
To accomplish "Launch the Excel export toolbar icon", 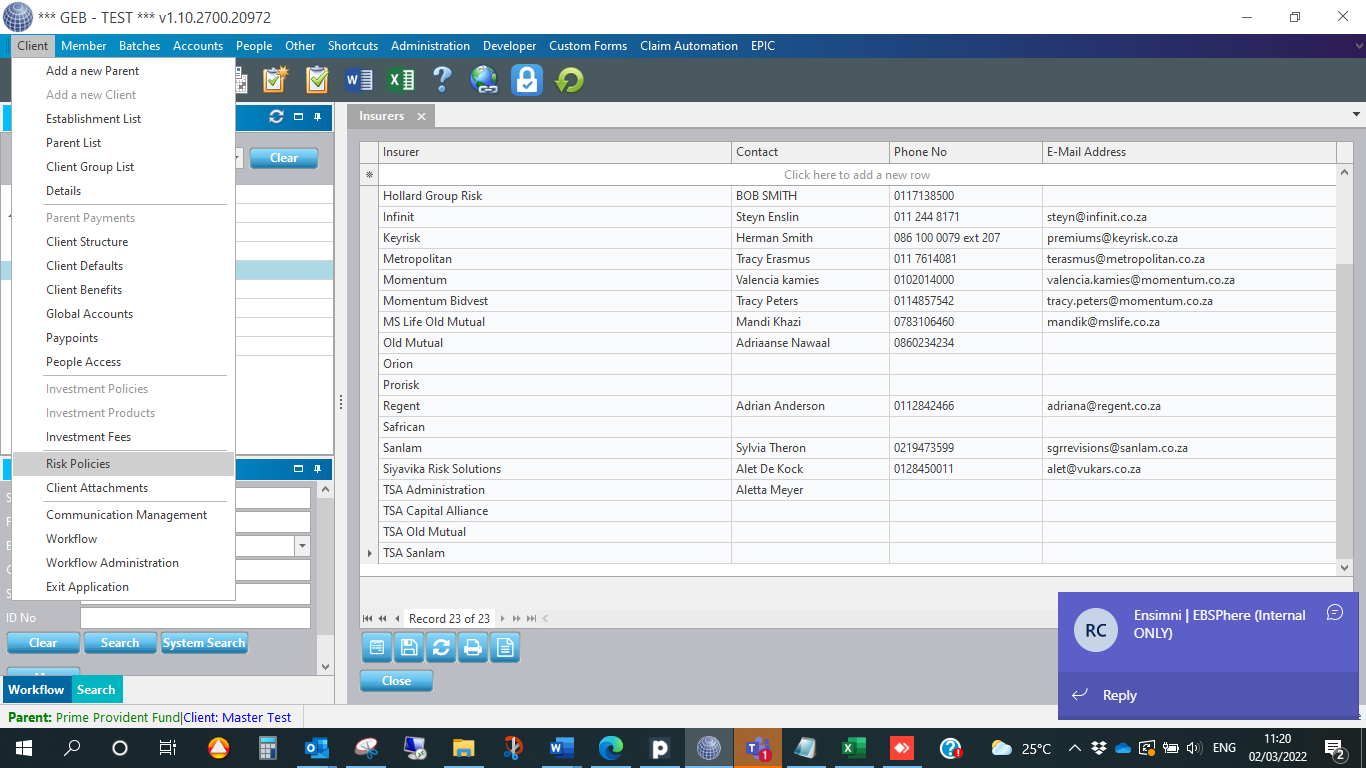I will click(x=401, y=79).
